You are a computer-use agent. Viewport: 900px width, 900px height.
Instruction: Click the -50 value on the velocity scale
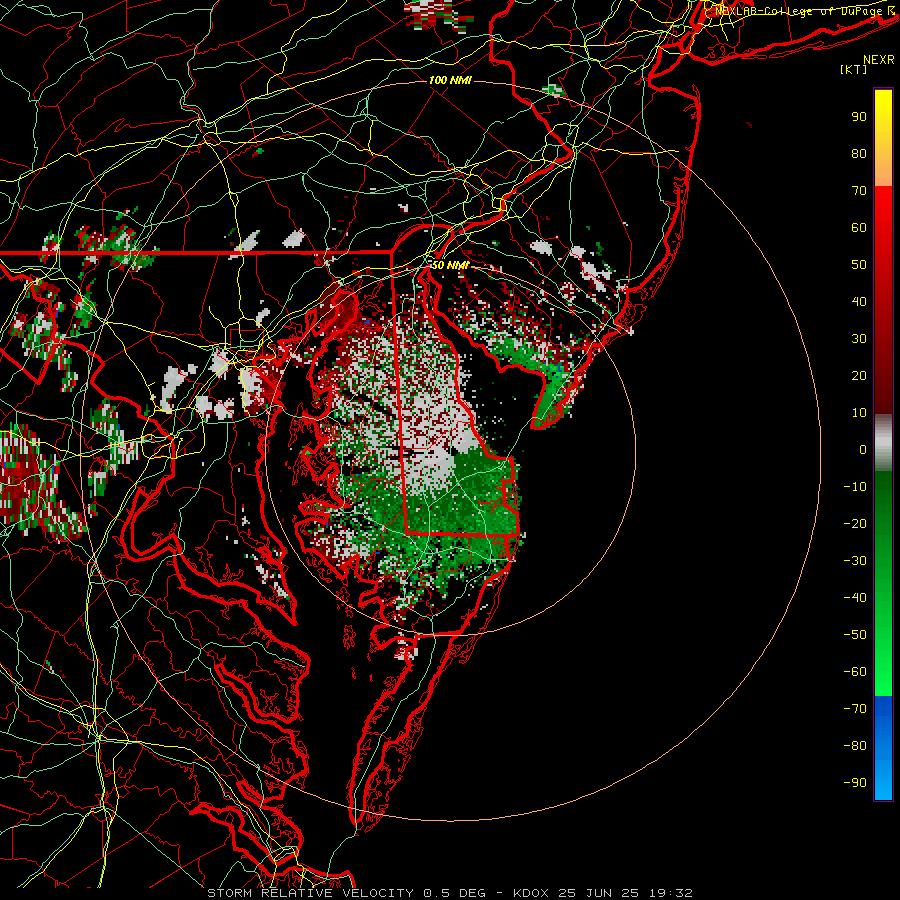click(x=855, y=635)
